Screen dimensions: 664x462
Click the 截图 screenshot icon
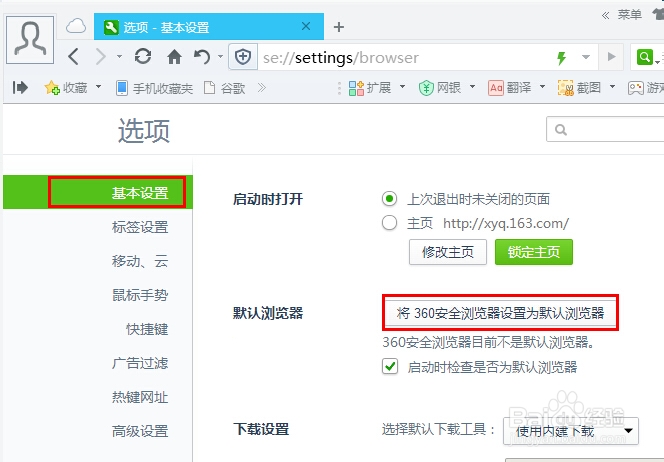[x=566, y=88]
